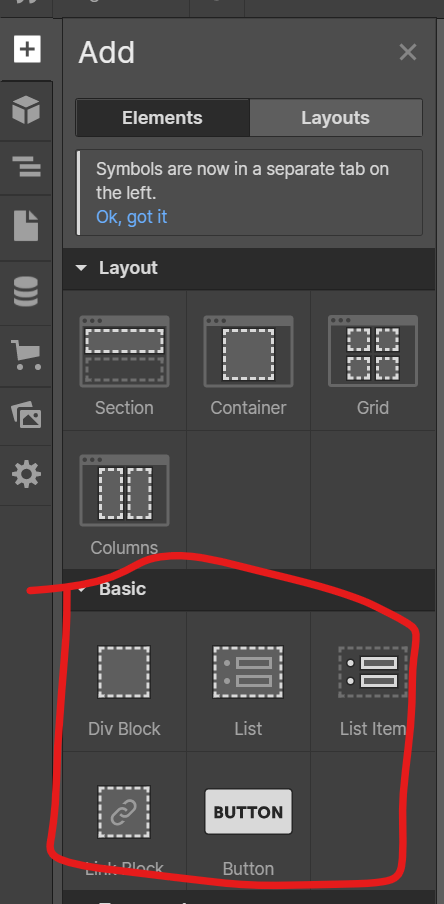Open the Pages panel icon
This screenshot has height=904, width=444.
[26, 225]
